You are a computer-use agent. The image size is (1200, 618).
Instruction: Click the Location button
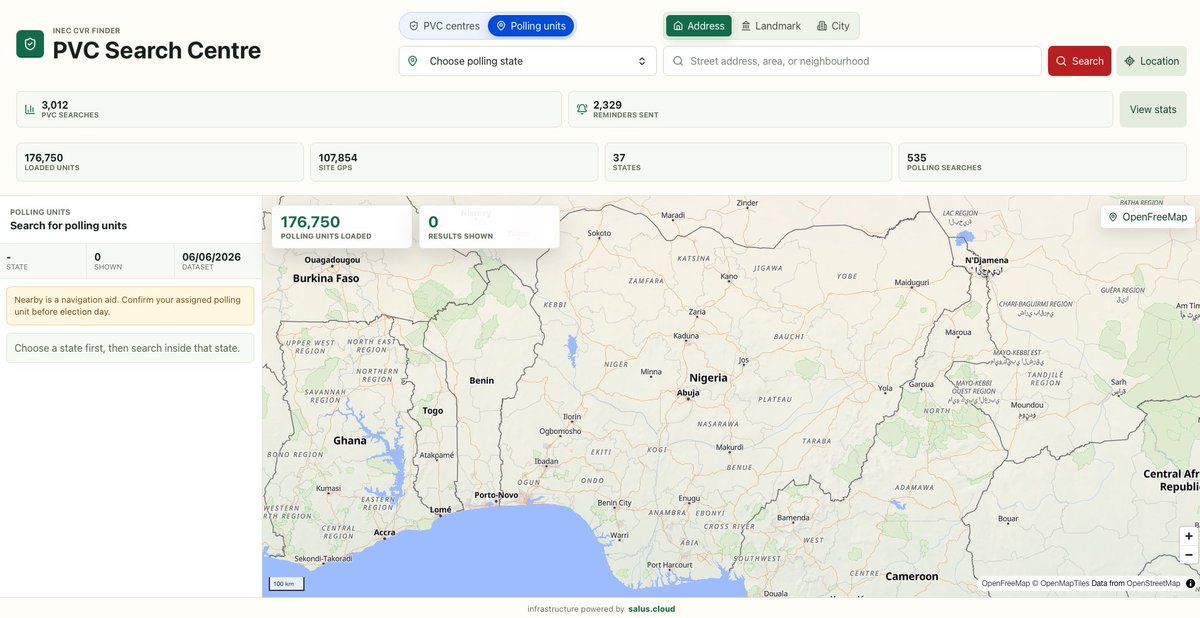click(1152, 61)
